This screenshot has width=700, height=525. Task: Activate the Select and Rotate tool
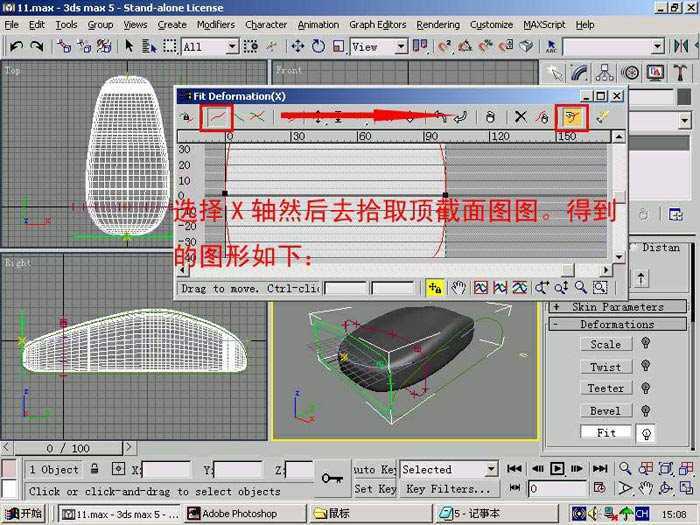click(318, 46)
